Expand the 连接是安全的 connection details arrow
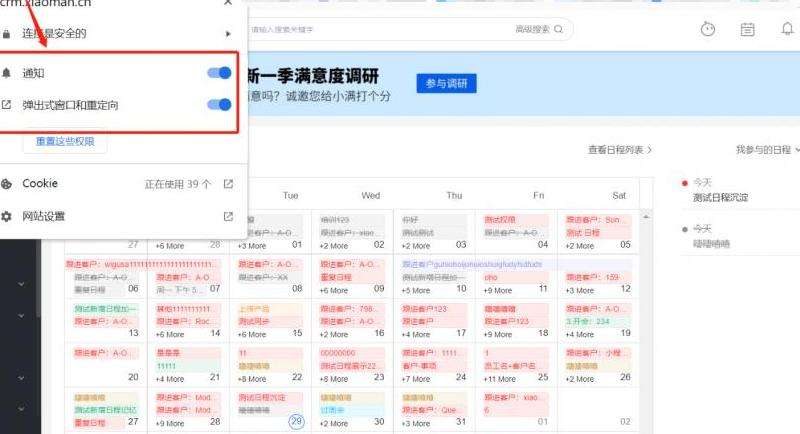 (228, 33)
